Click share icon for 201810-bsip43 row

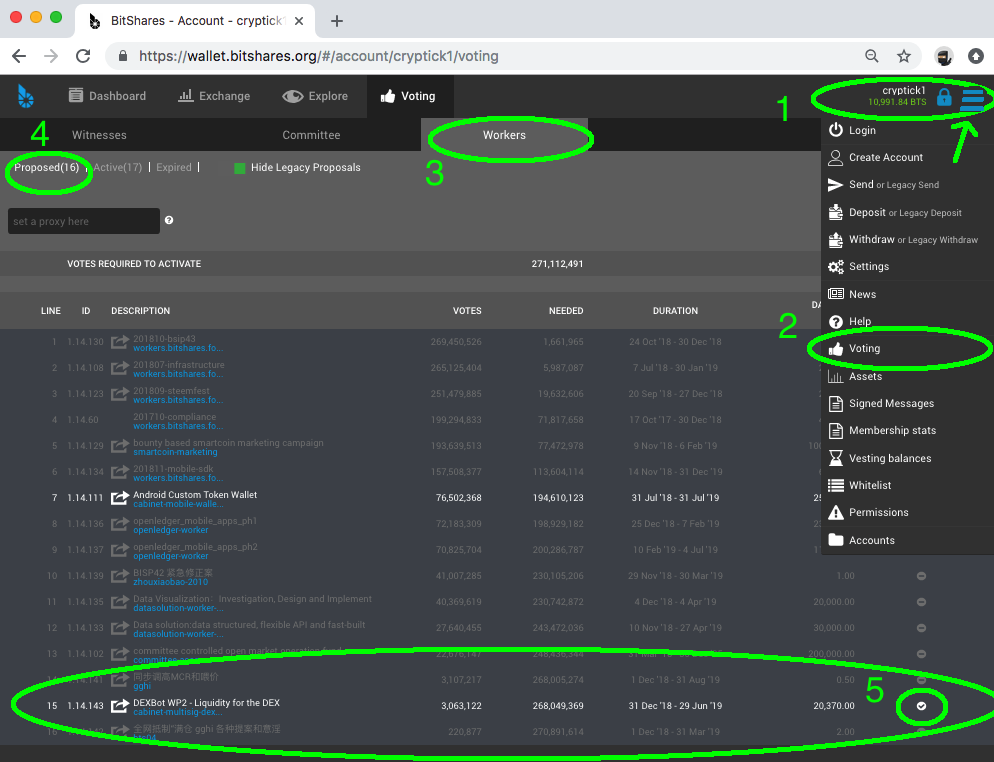(x=120, y=342)
